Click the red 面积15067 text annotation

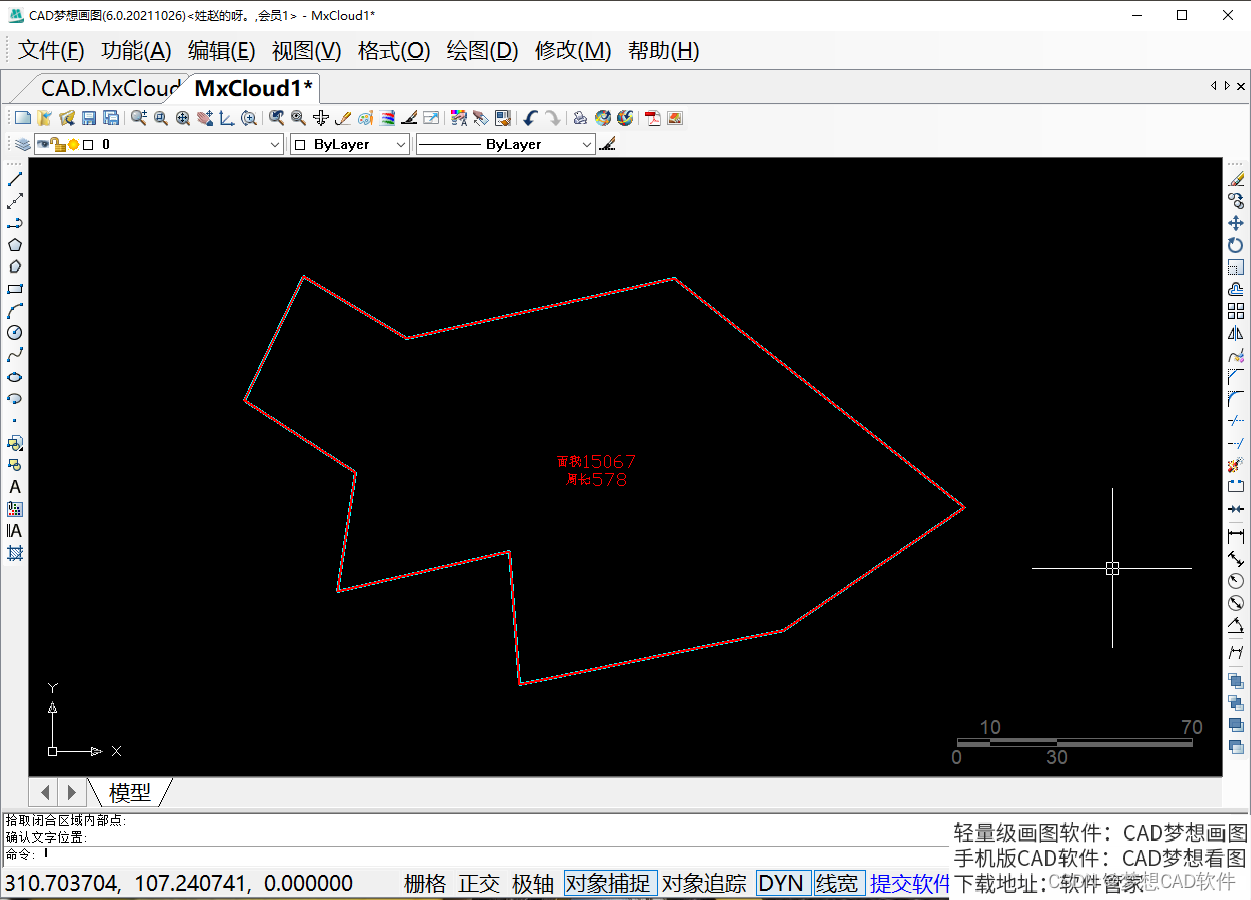tap(597, 461)
